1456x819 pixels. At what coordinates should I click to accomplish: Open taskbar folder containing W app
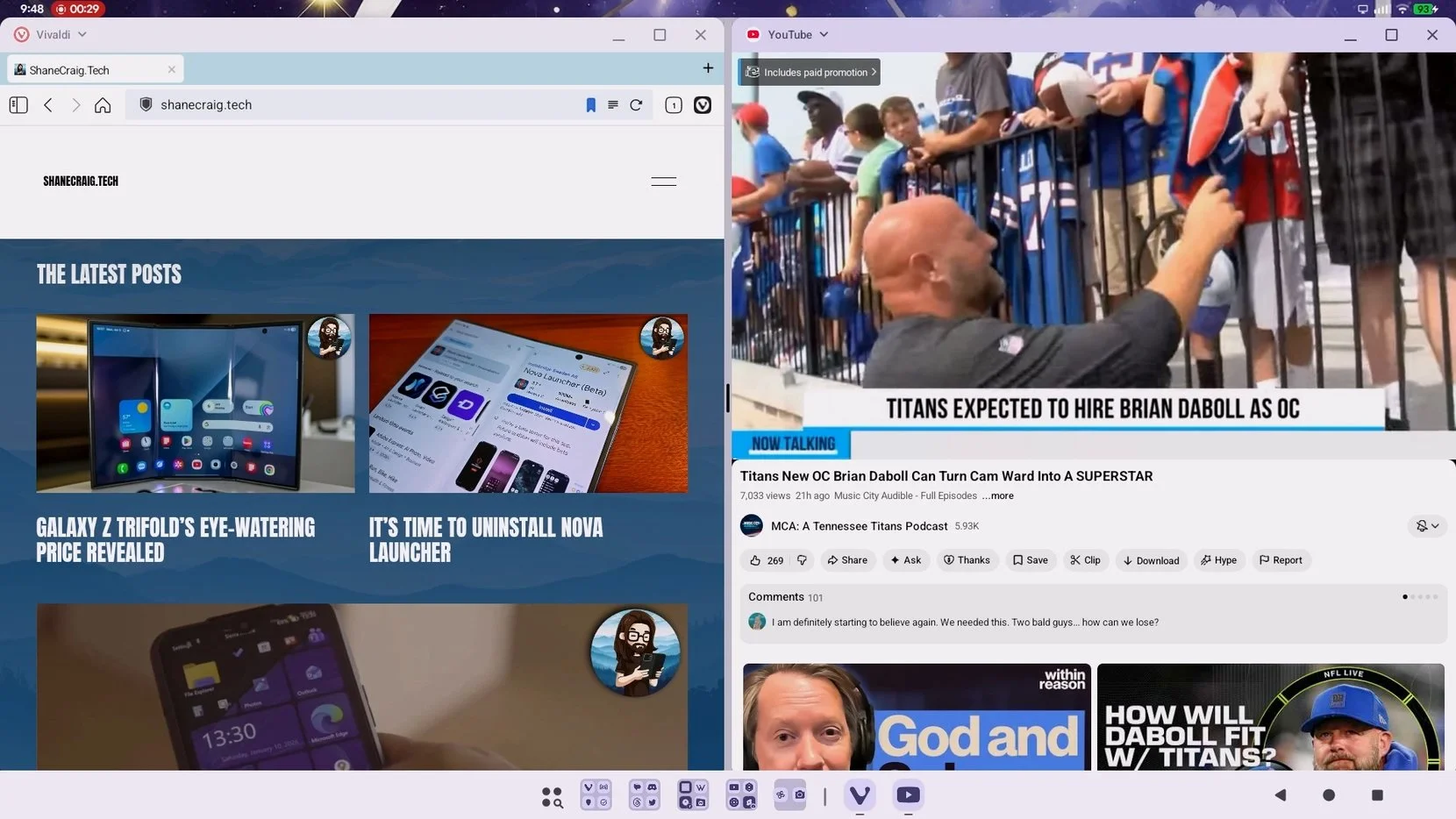[x=693, y=796]
